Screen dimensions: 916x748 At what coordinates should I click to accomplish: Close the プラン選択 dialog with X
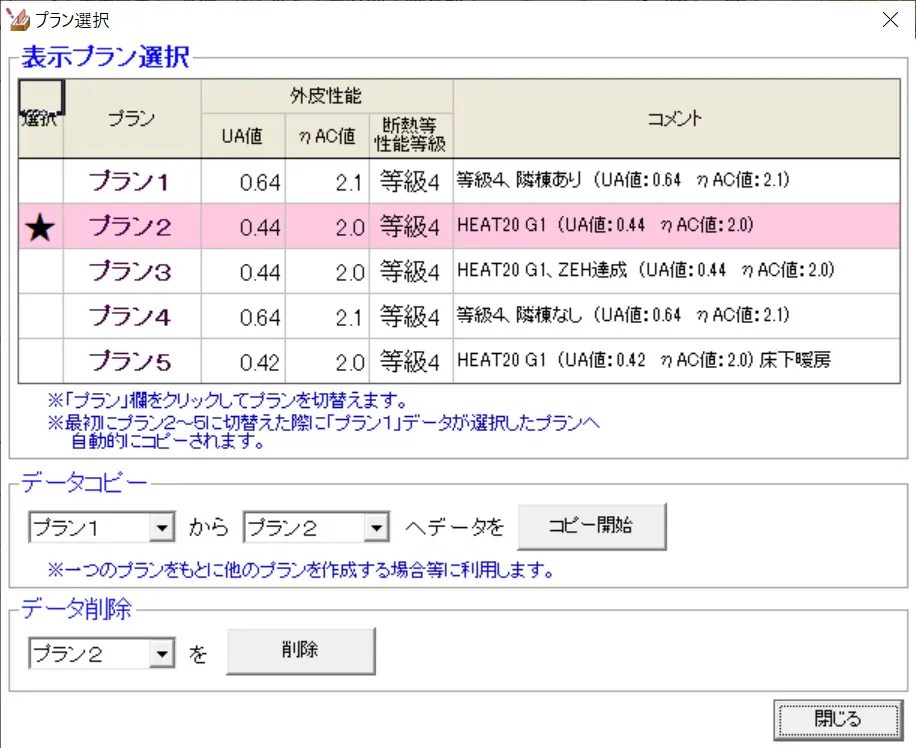pos(890,19)
